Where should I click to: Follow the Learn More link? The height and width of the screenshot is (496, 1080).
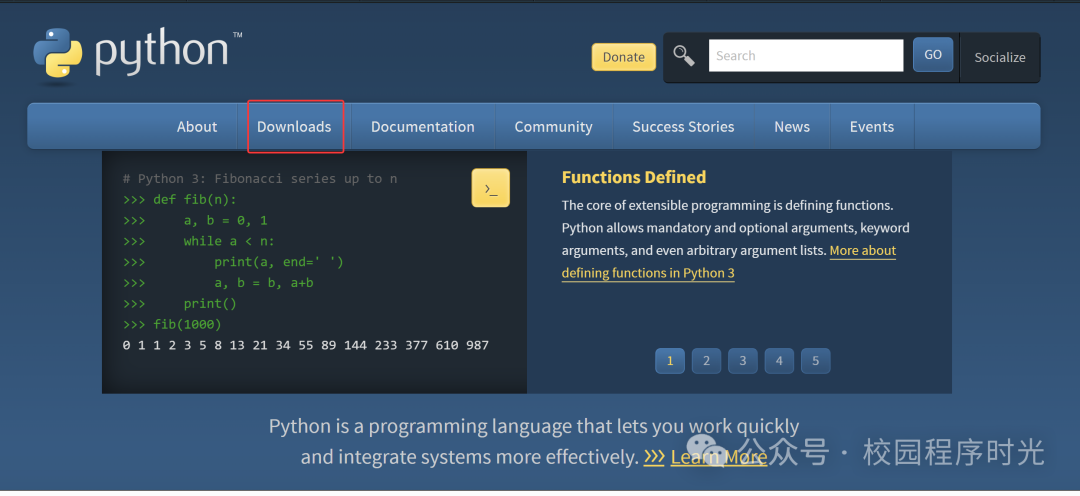tap(718, 457)
